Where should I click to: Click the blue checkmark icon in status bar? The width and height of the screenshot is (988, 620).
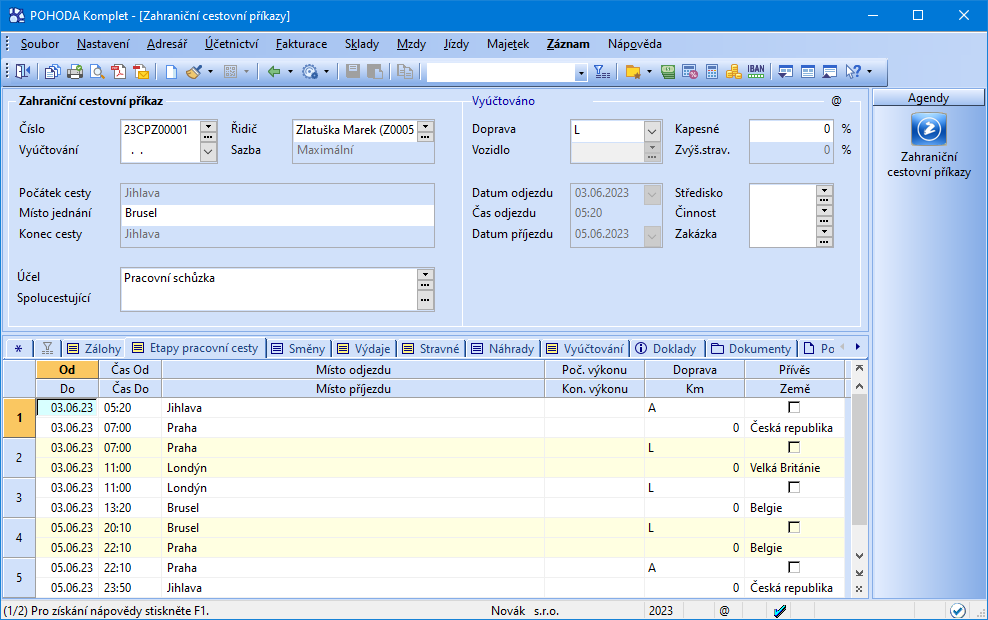[x=780, y=611]
